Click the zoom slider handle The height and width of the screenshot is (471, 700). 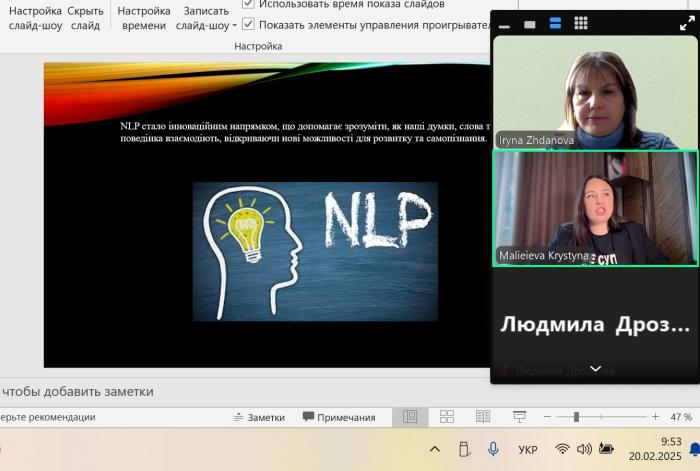(x=576, y=417)
